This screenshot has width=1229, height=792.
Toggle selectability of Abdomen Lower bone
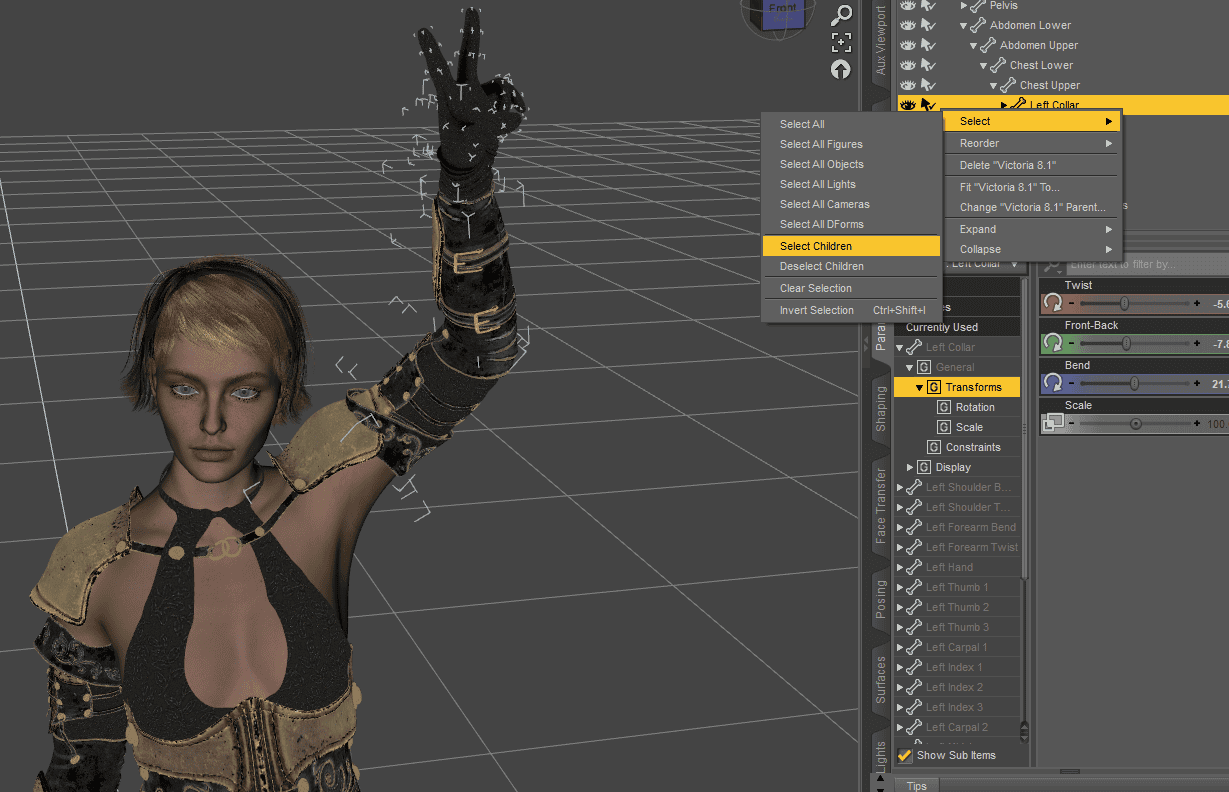click(928, 25)
